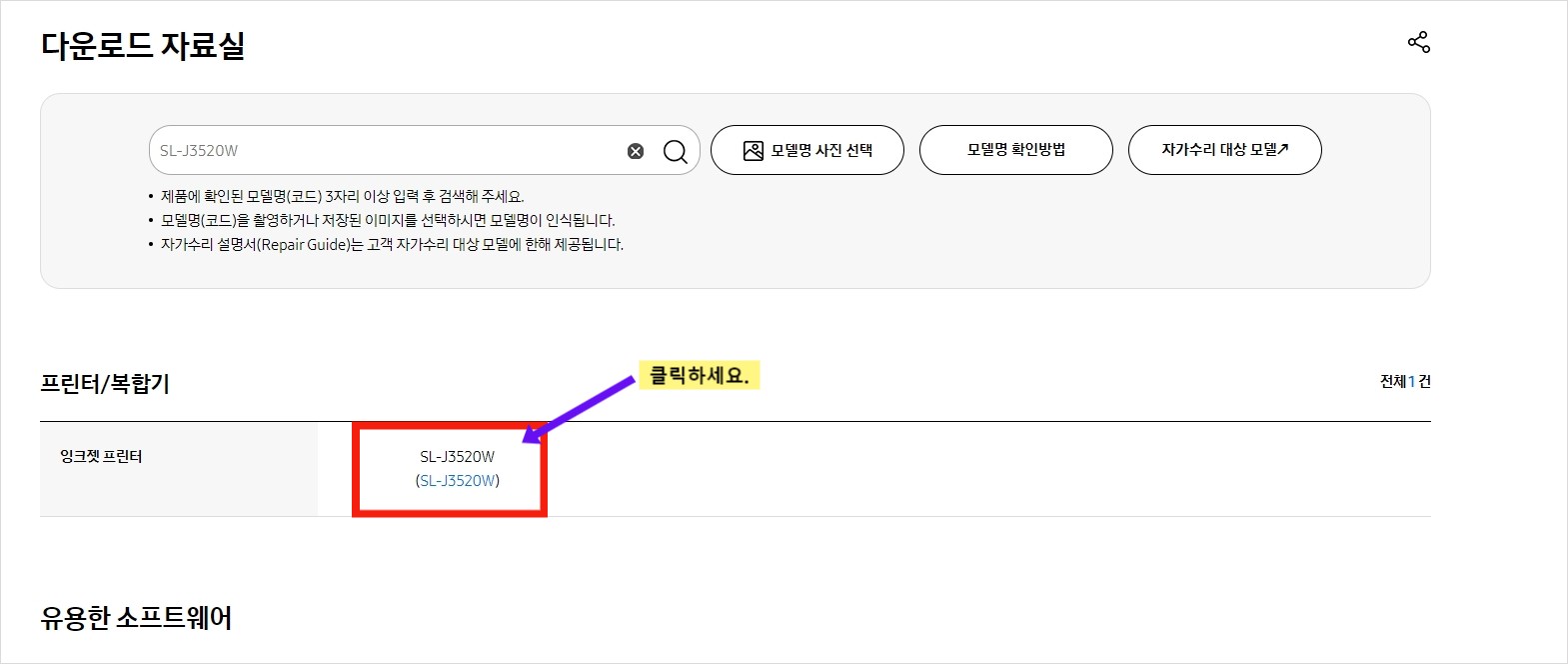1568x664 pixels.
Task: Click the hint line mentioning Repair Guide
Action: 392,244
